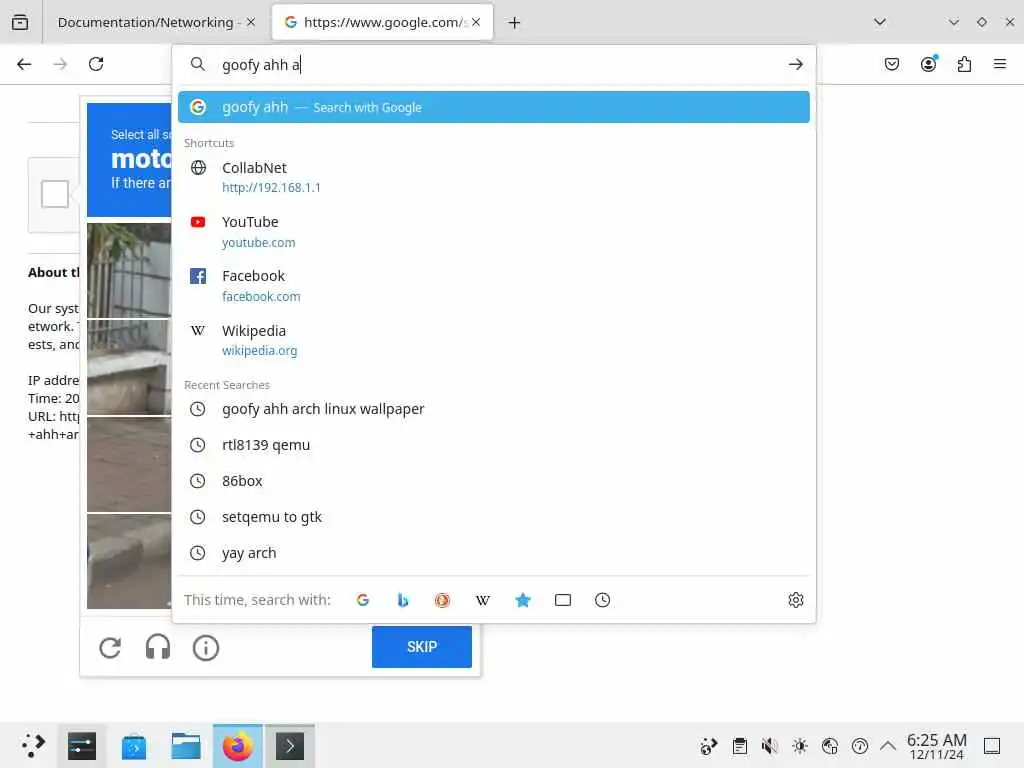Open System Settings in taskbar
Viewport: 1024px width, 768px height.
[82, 746]
